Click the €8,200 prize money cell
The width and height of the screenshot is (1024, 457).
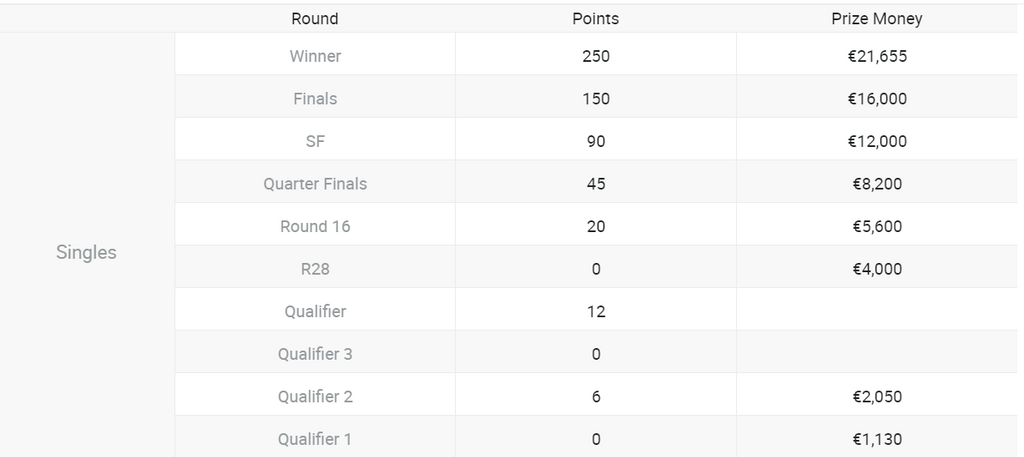(876, 184)
